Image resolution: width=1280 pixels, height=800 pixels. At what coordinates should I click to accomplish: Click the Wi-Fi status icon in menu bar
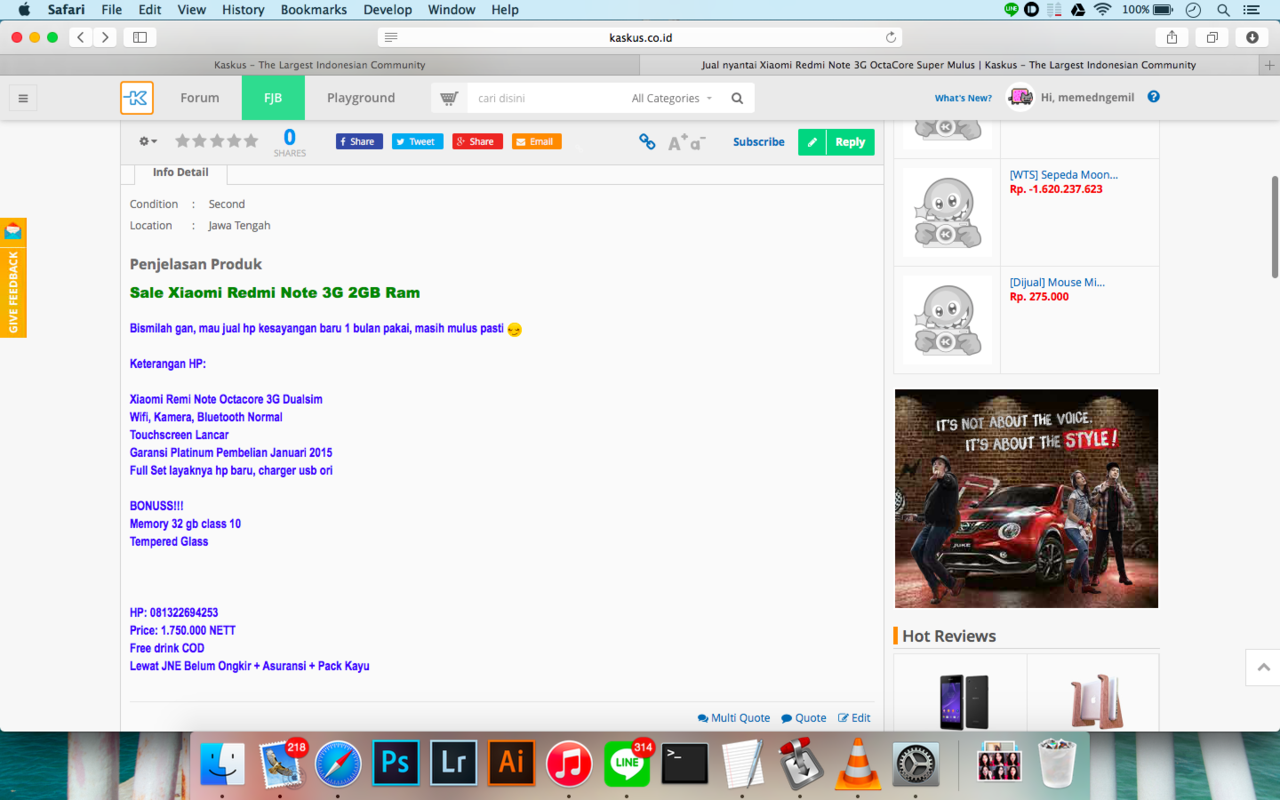pyautogui.click(x=1103, y=10)
